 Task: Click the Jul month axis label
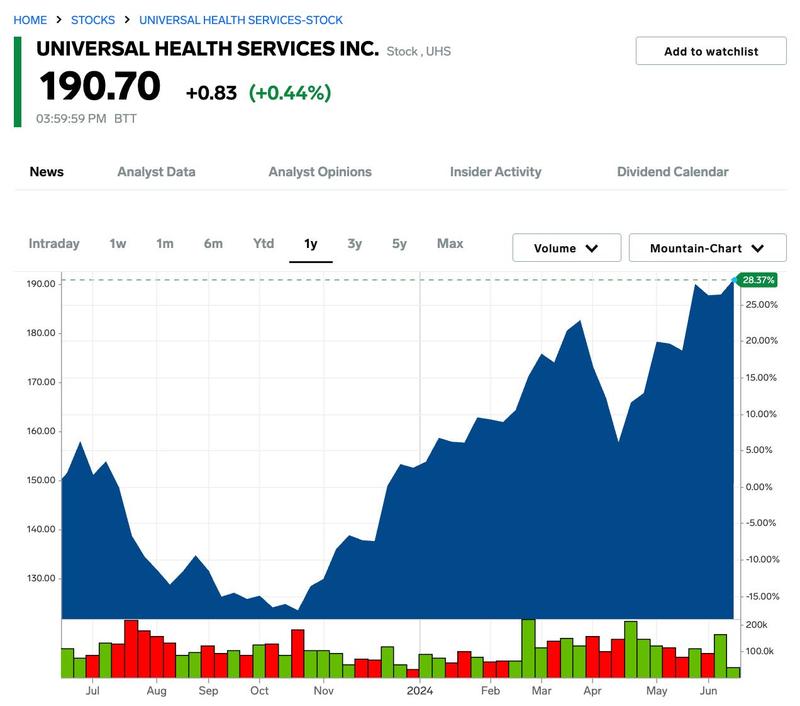pos(92,691)
